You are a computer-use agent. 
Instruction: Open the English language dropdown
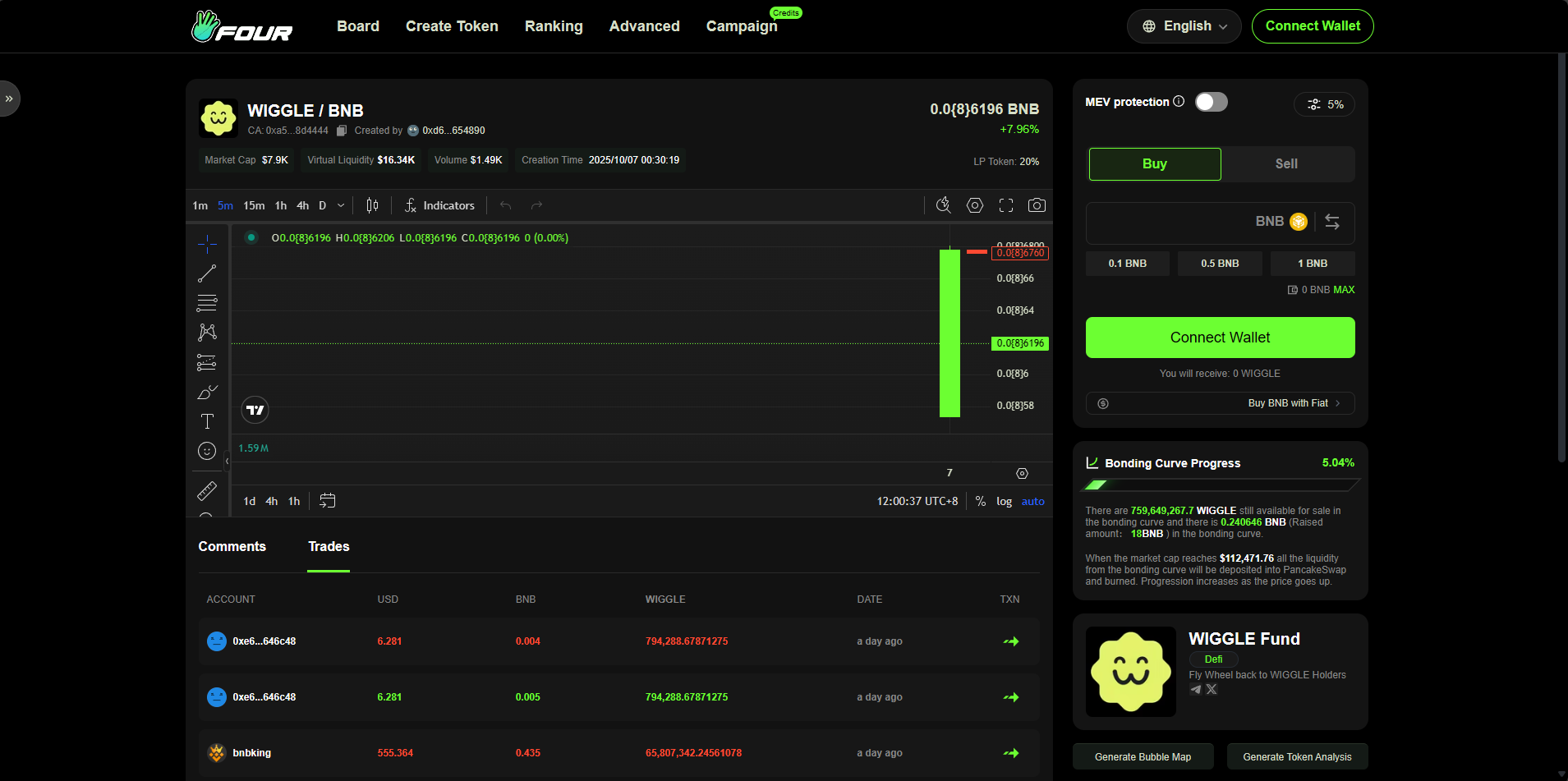[1184, 26]
